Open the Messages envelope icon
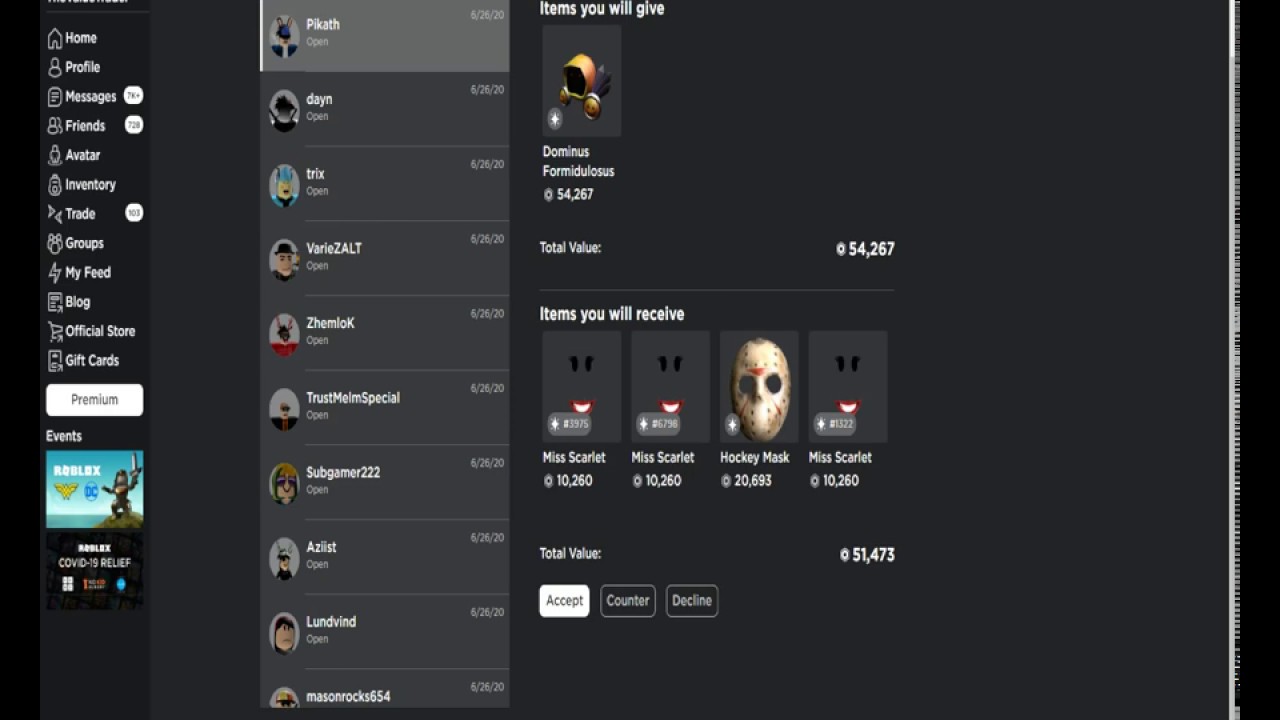Screen dimensions: 1280x720 pos(55,97)
